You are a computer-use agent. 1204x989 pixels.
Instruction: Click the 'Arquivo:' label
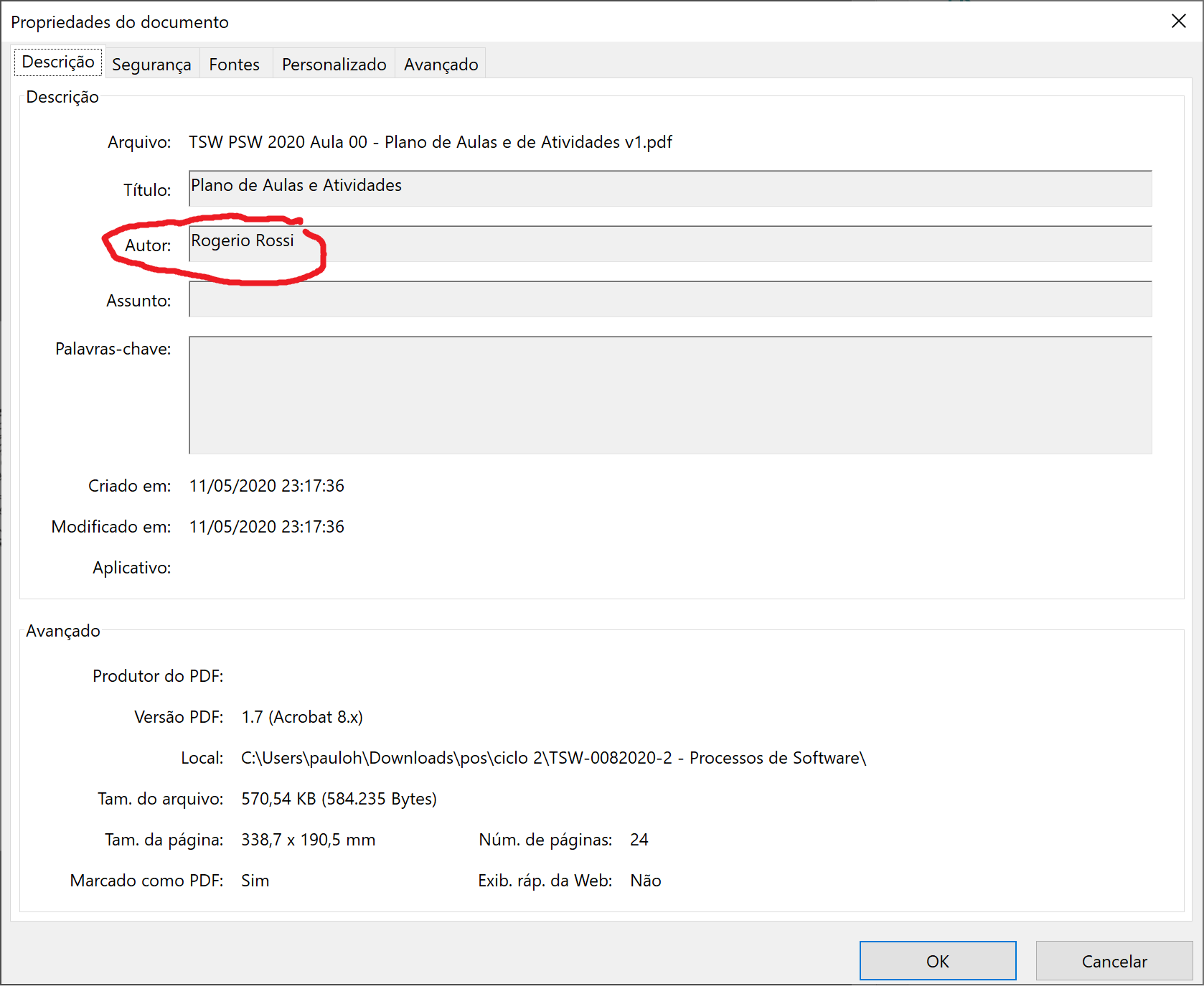[139, 142]
